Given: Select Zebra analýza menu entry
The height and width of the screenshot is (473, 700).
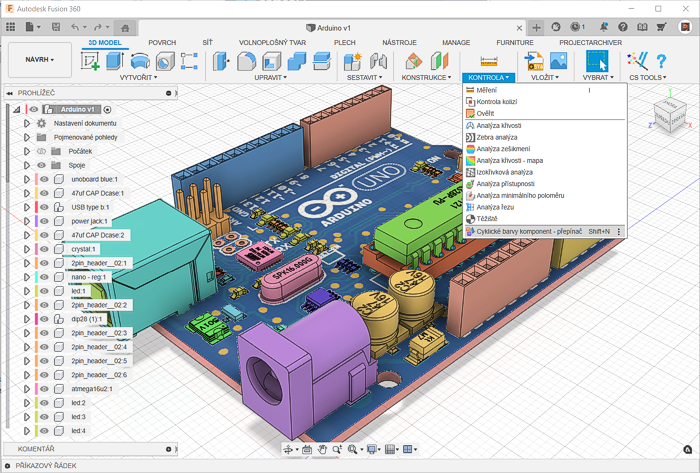Looking at the screenshot, I should pos(545,137).
